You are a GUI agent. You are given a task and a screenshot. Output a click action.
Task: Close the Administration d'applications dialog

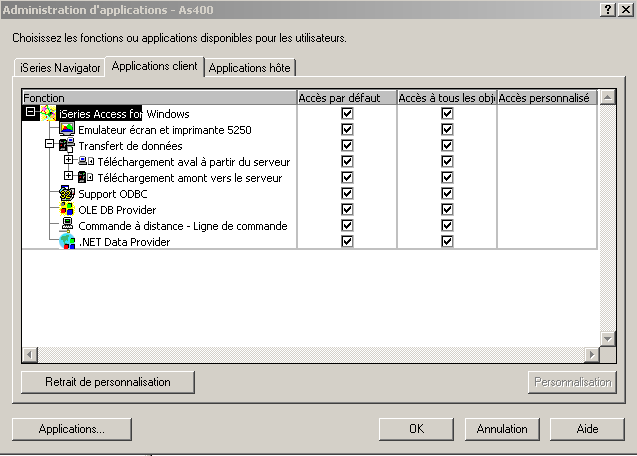[x=626, y=10]
